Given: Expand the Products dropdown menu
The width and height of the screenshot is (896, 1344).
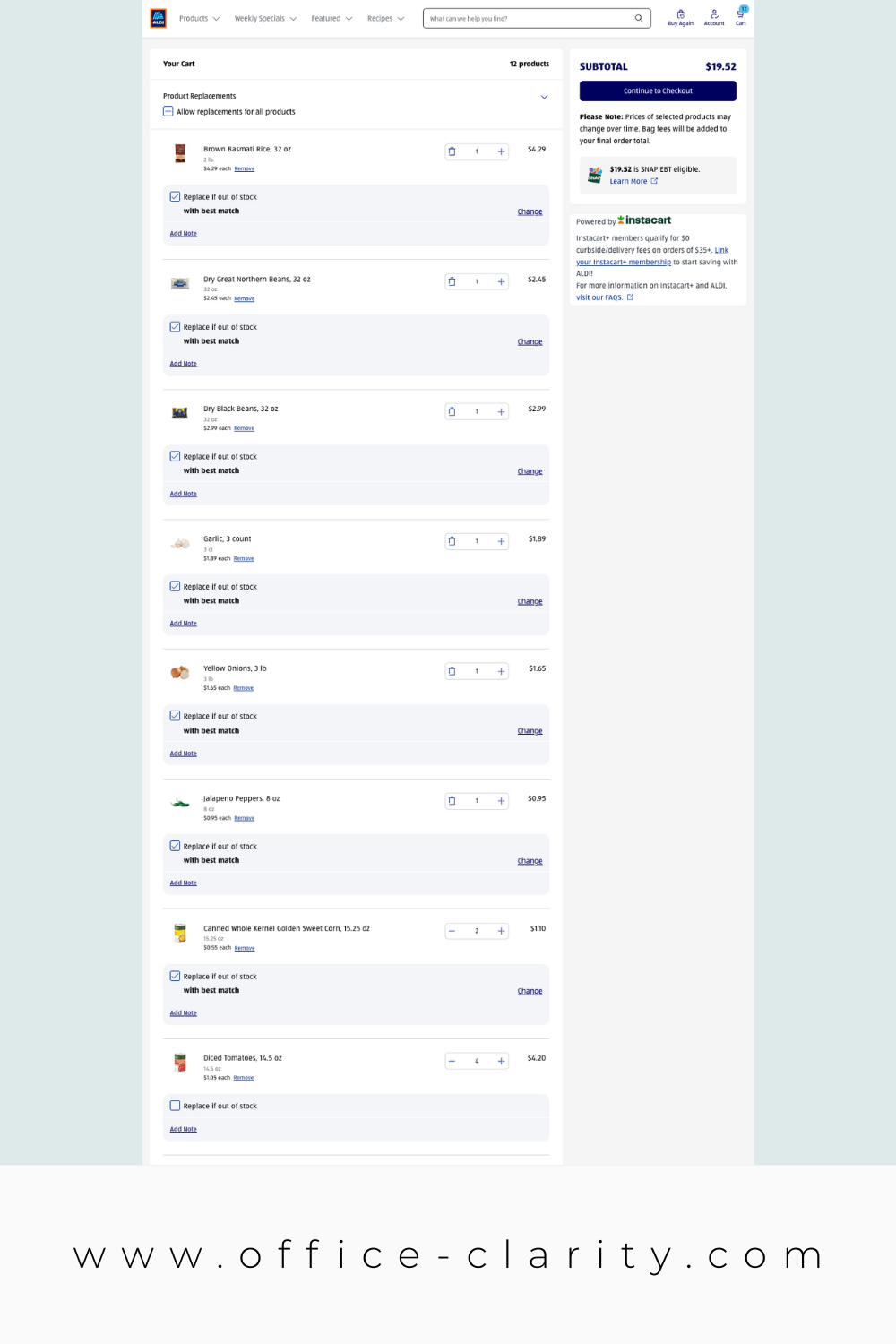Looking at the screenshot, I should pos(199,18).
